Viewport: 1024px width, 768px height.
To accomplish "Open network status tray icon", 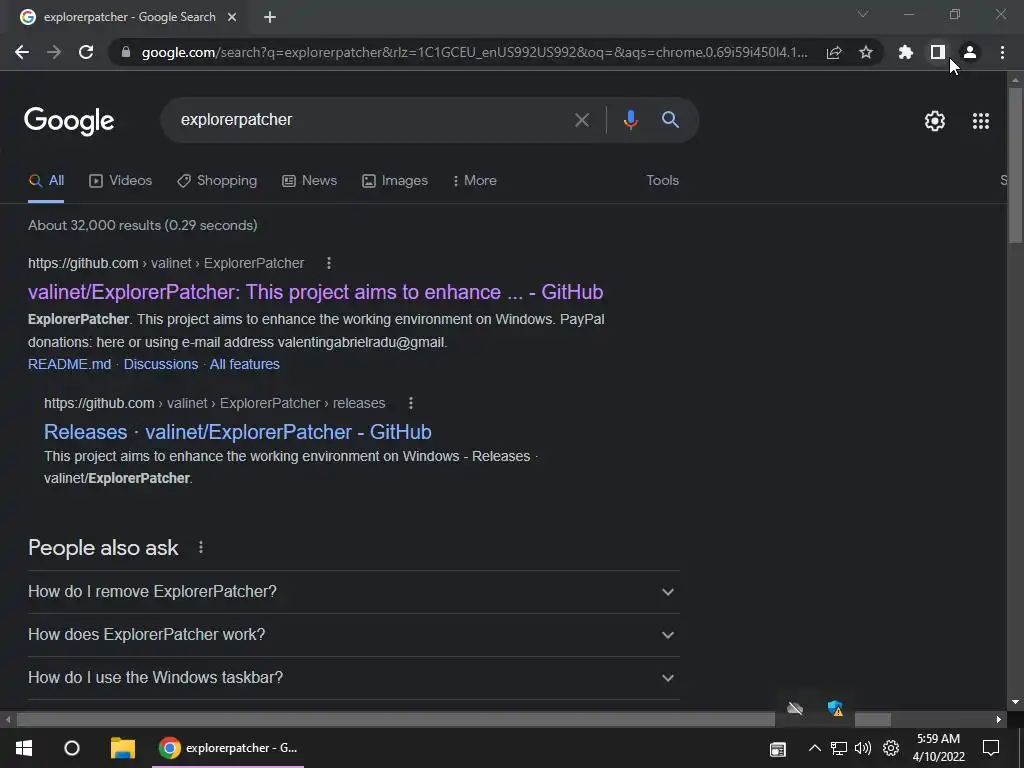I will (x=839, y=748).
